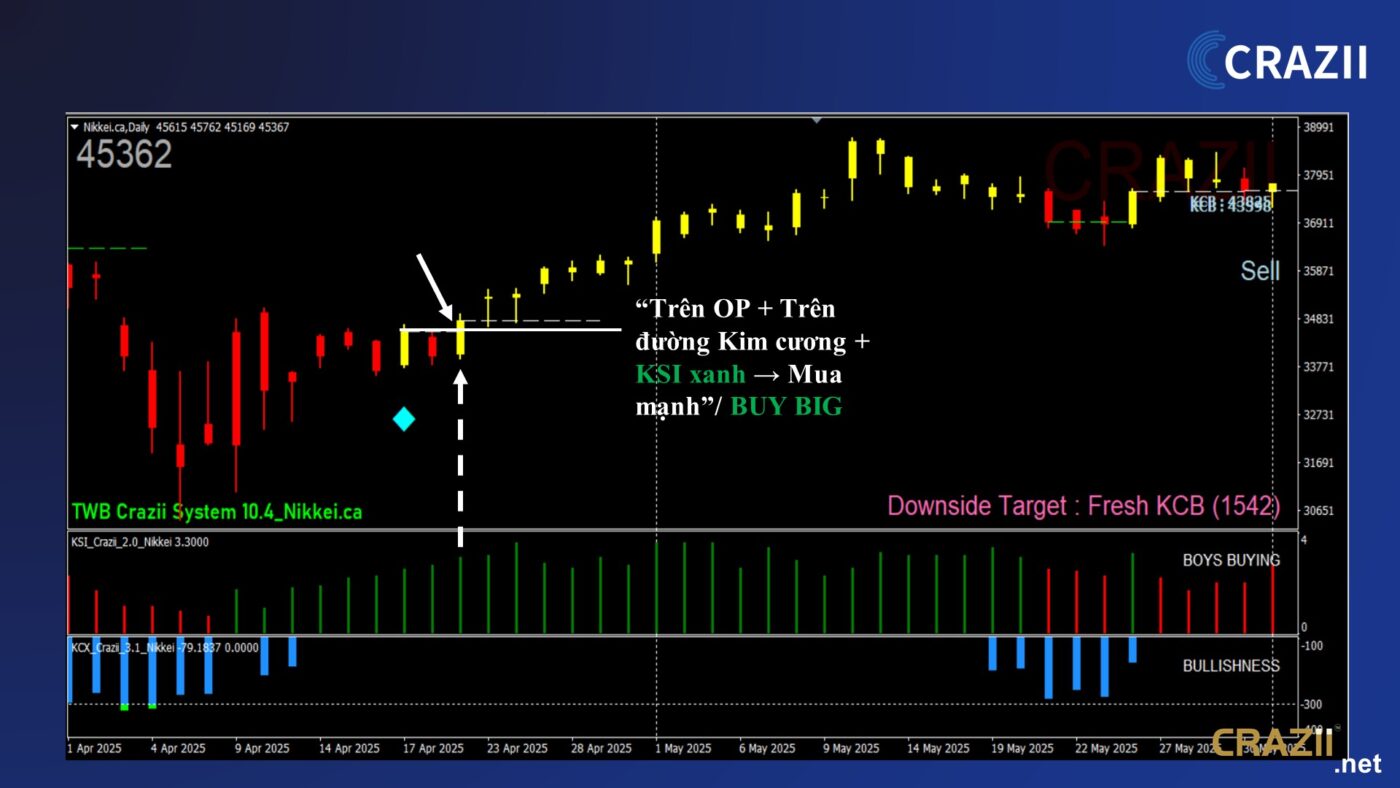1400x788 pixels.
Task: Click the Downside Target Fresh KCB text
Action: (x=1083, y=506)
